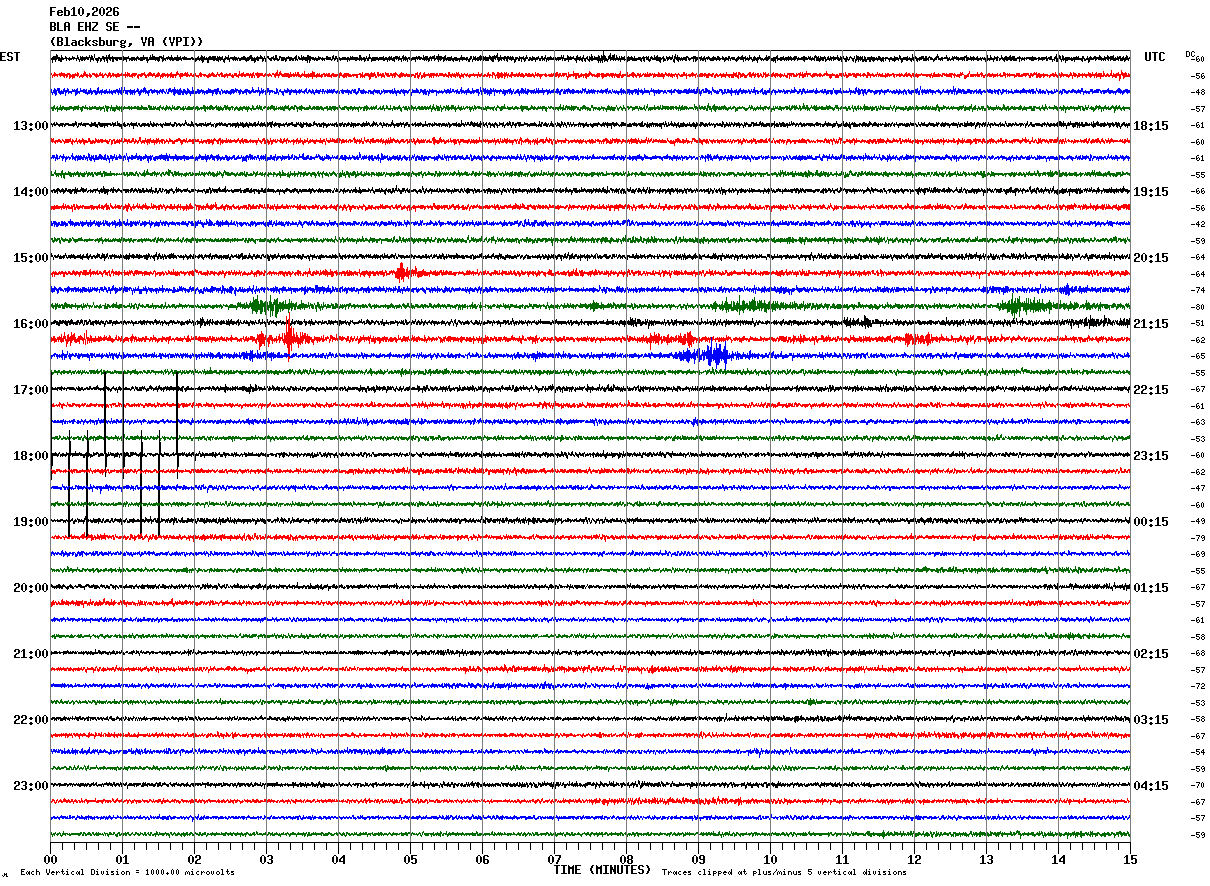
Task: Click the "(Blacksburg, VA (VPI))" station name
Action: click(x=126, y=42)
